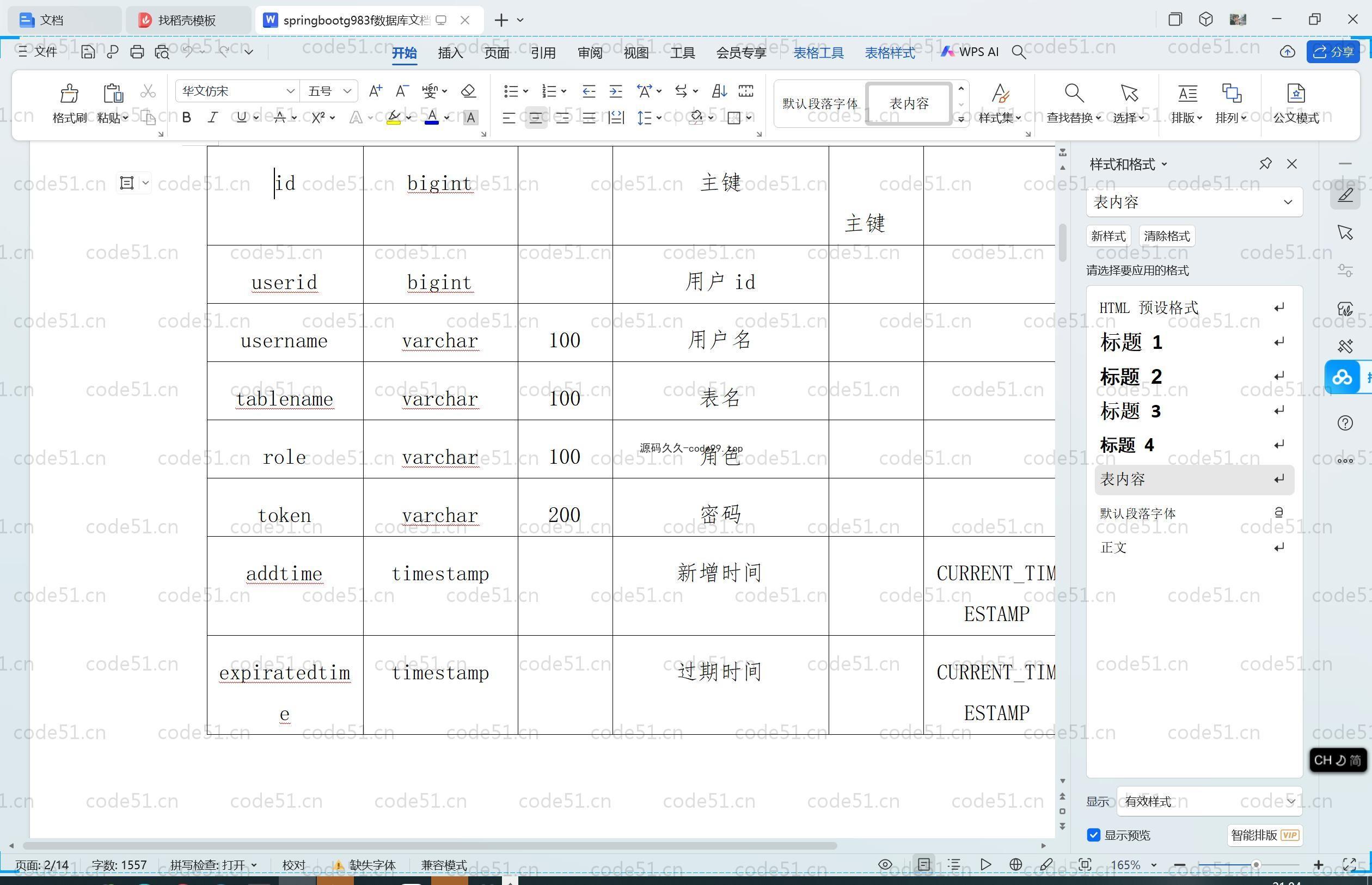This screenshot has height=885, width=1372.
Task: Open the 文件 menu
Action: tap(38, 52)
